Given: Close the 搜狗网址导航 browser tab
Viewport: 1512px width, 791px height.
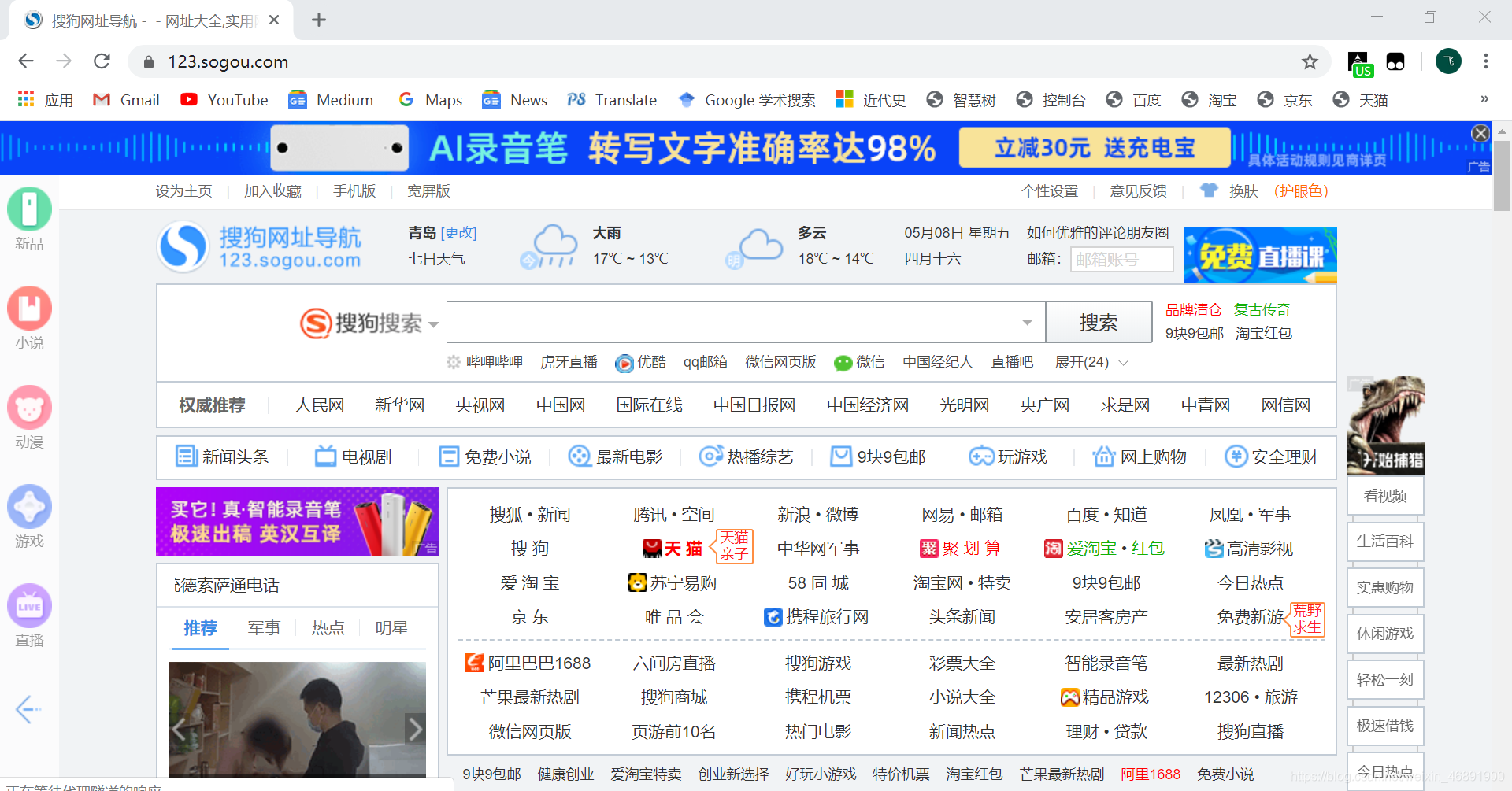Looking at the screenshot, I should [274, 20].
